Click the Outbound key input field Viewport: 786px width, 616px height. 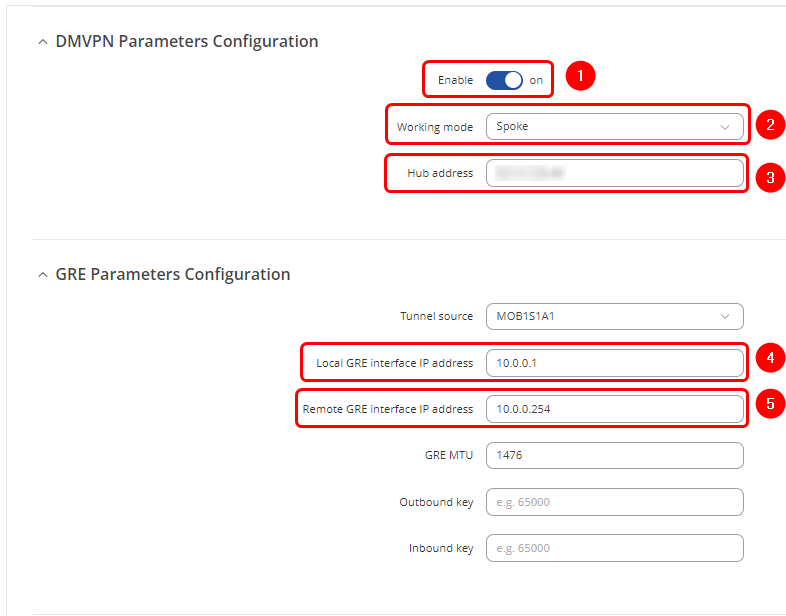[x=614, y=502]
